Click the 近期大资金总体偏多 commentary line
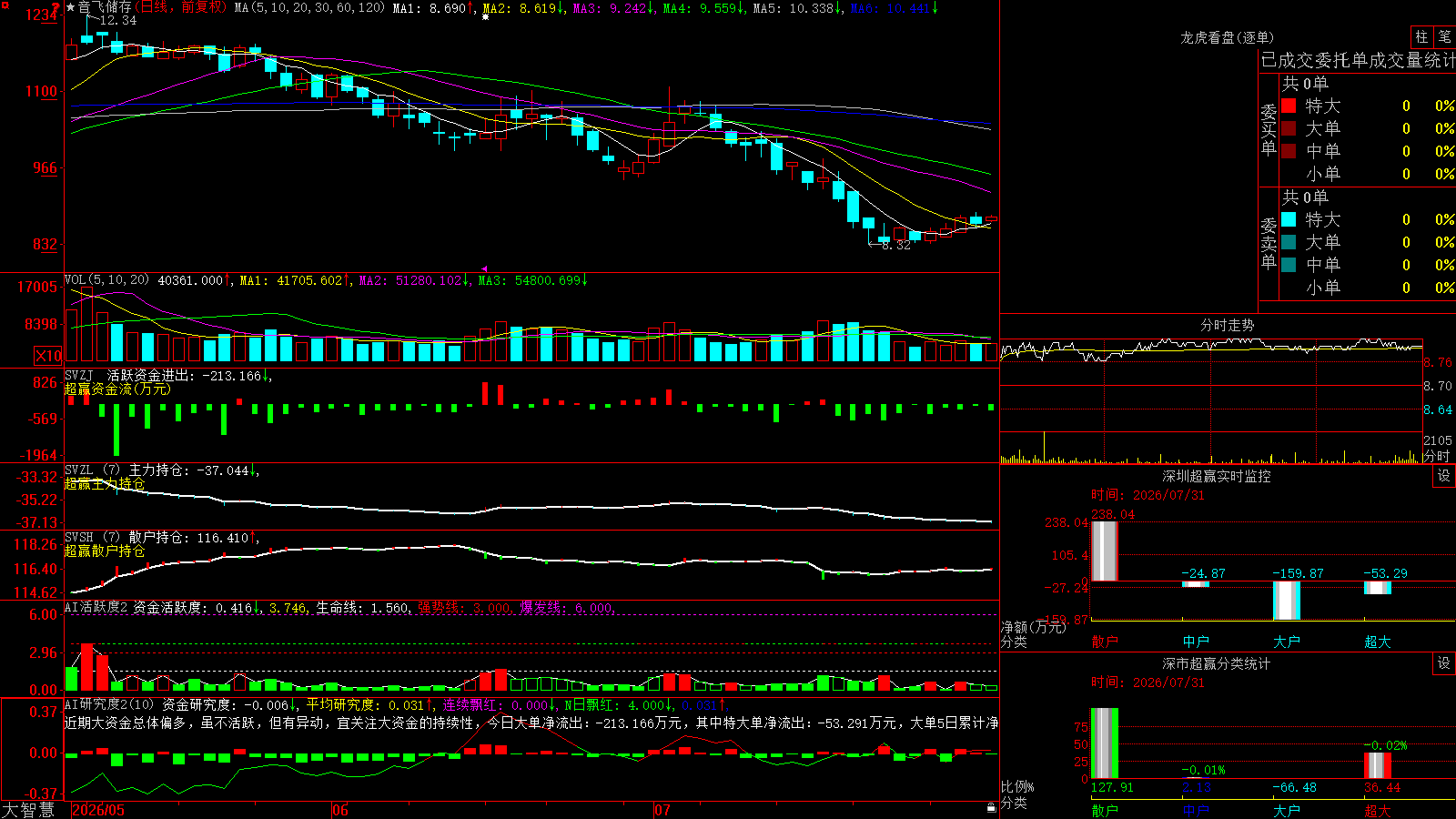 [x=531, y=723]
